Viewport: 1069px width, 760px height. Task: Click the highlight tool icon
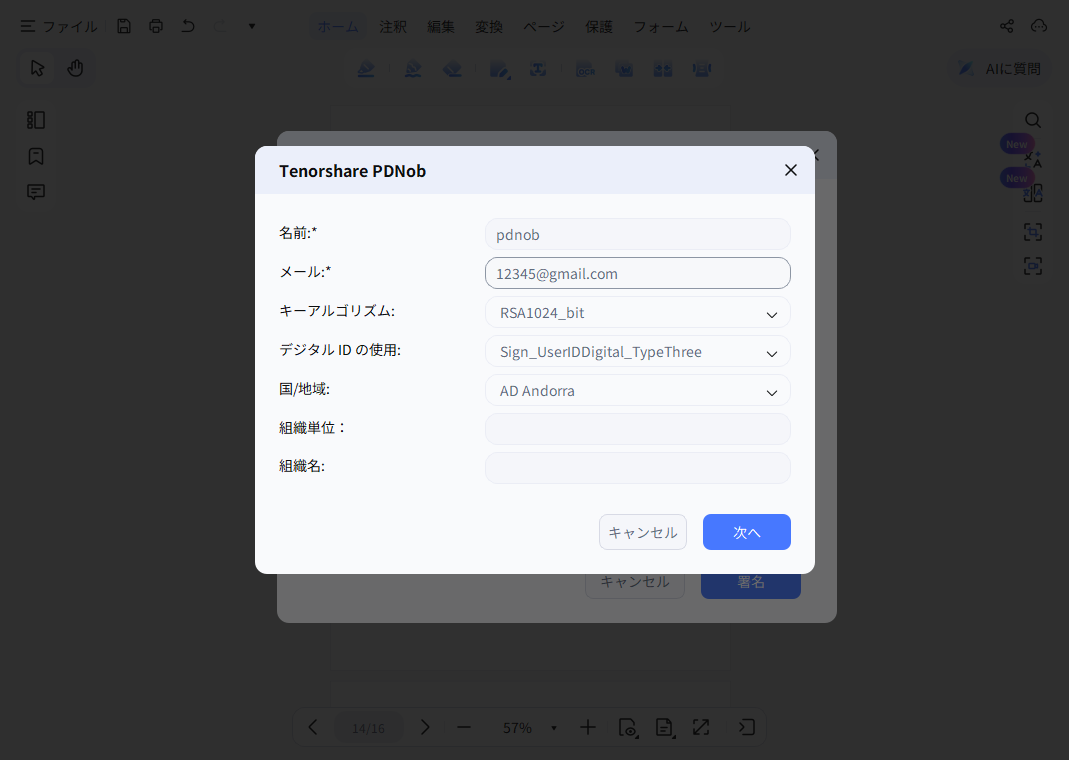click(x=366, y=69)
